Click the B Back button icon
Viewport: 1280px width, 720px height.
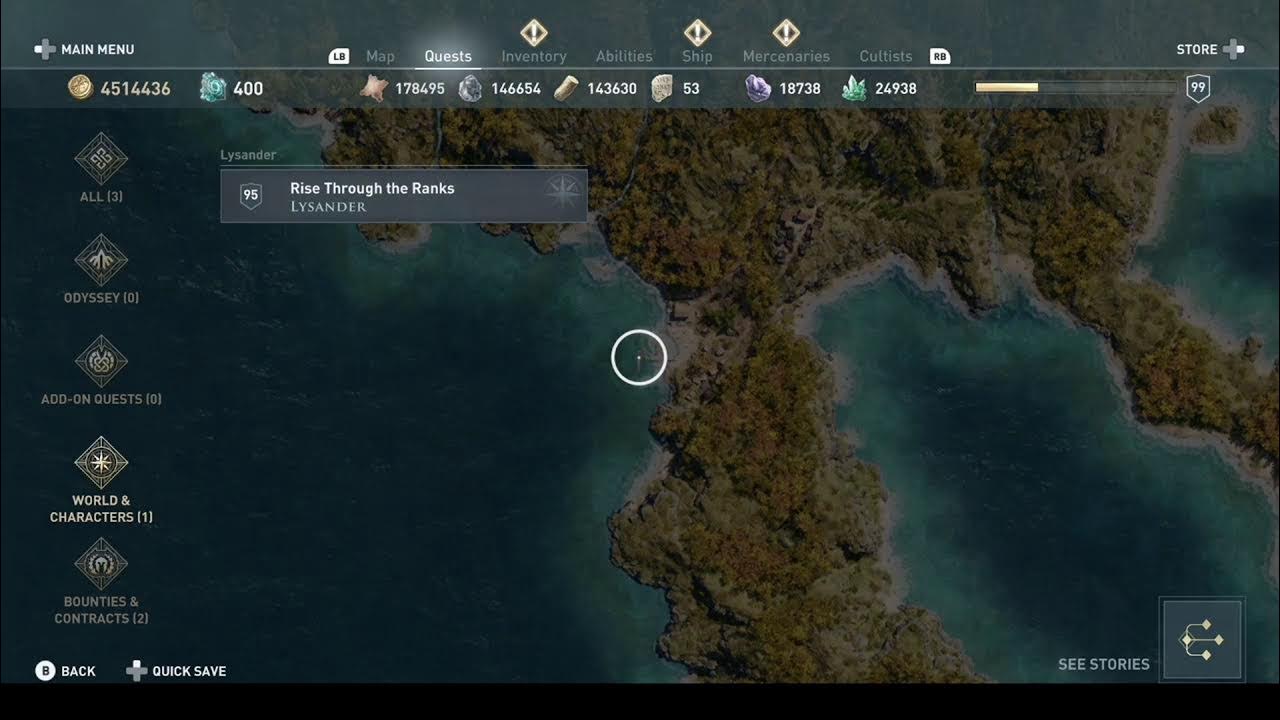[x=45, y=671]
